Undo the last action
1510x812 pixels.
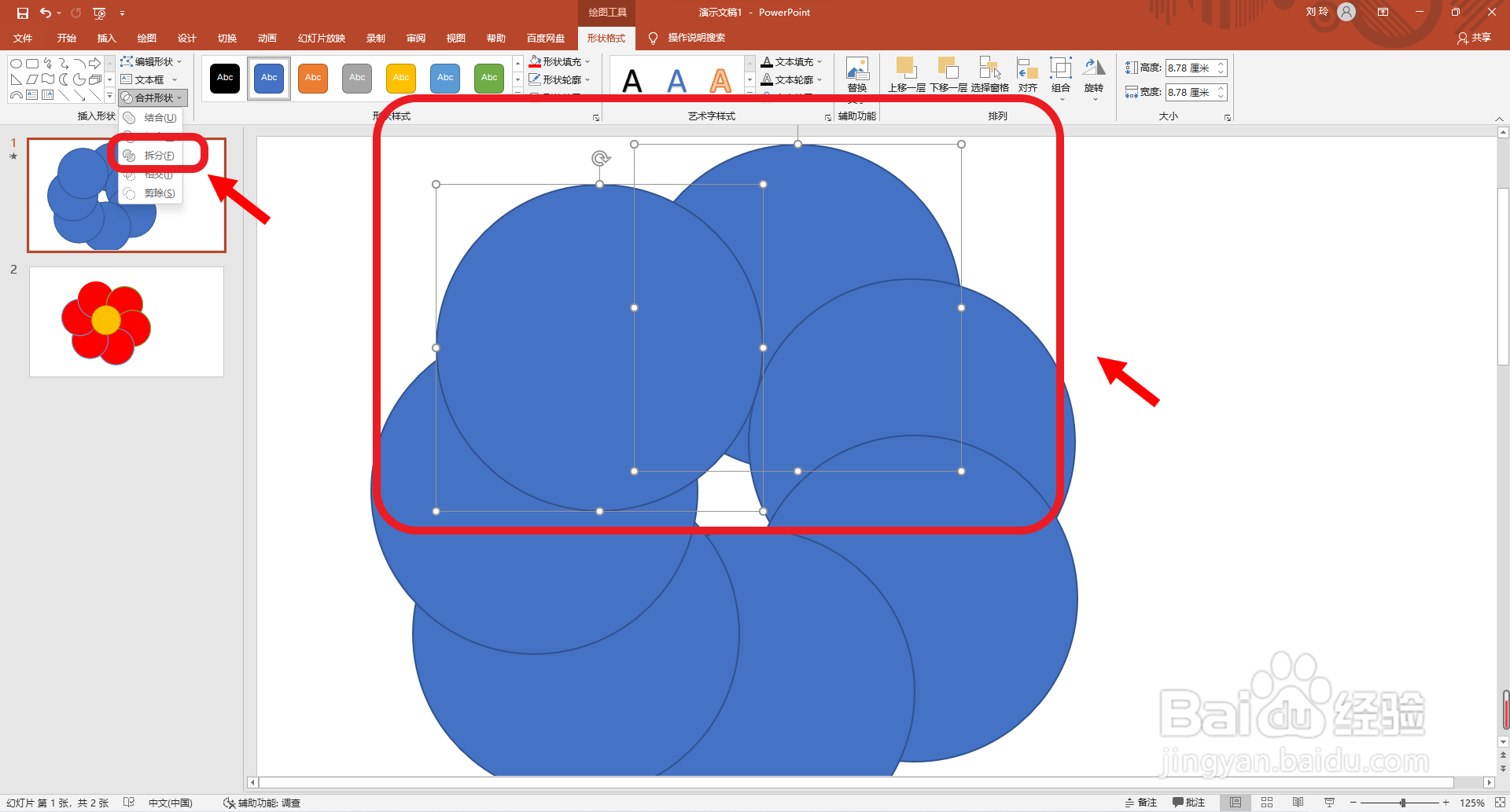tap(46, 13)
